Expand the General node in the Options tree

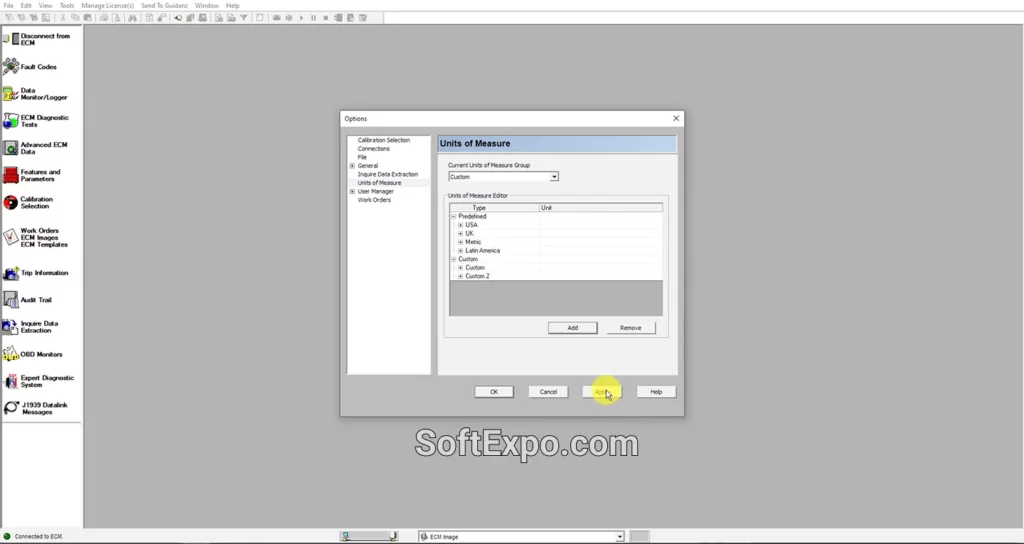coord(353,166)
